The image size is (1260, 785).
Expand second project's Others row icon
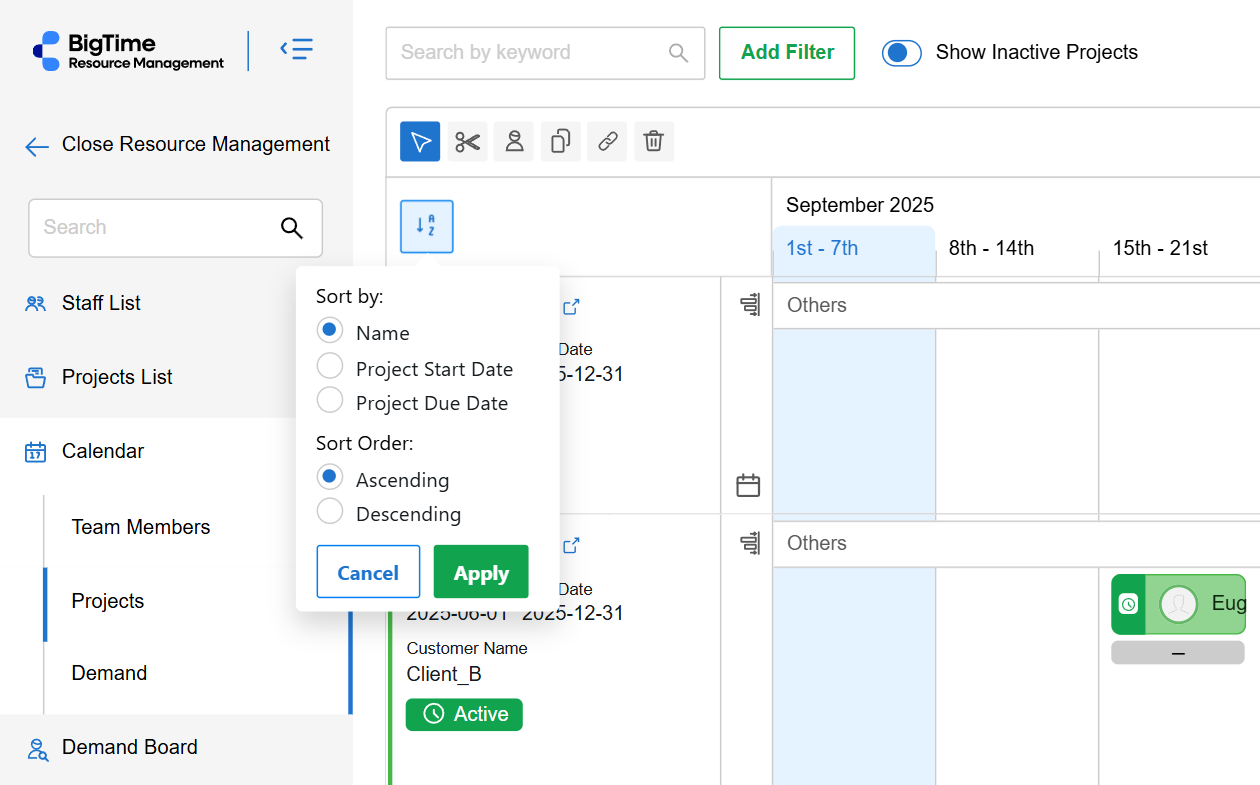pyautogui.click(x=749, y=543)
